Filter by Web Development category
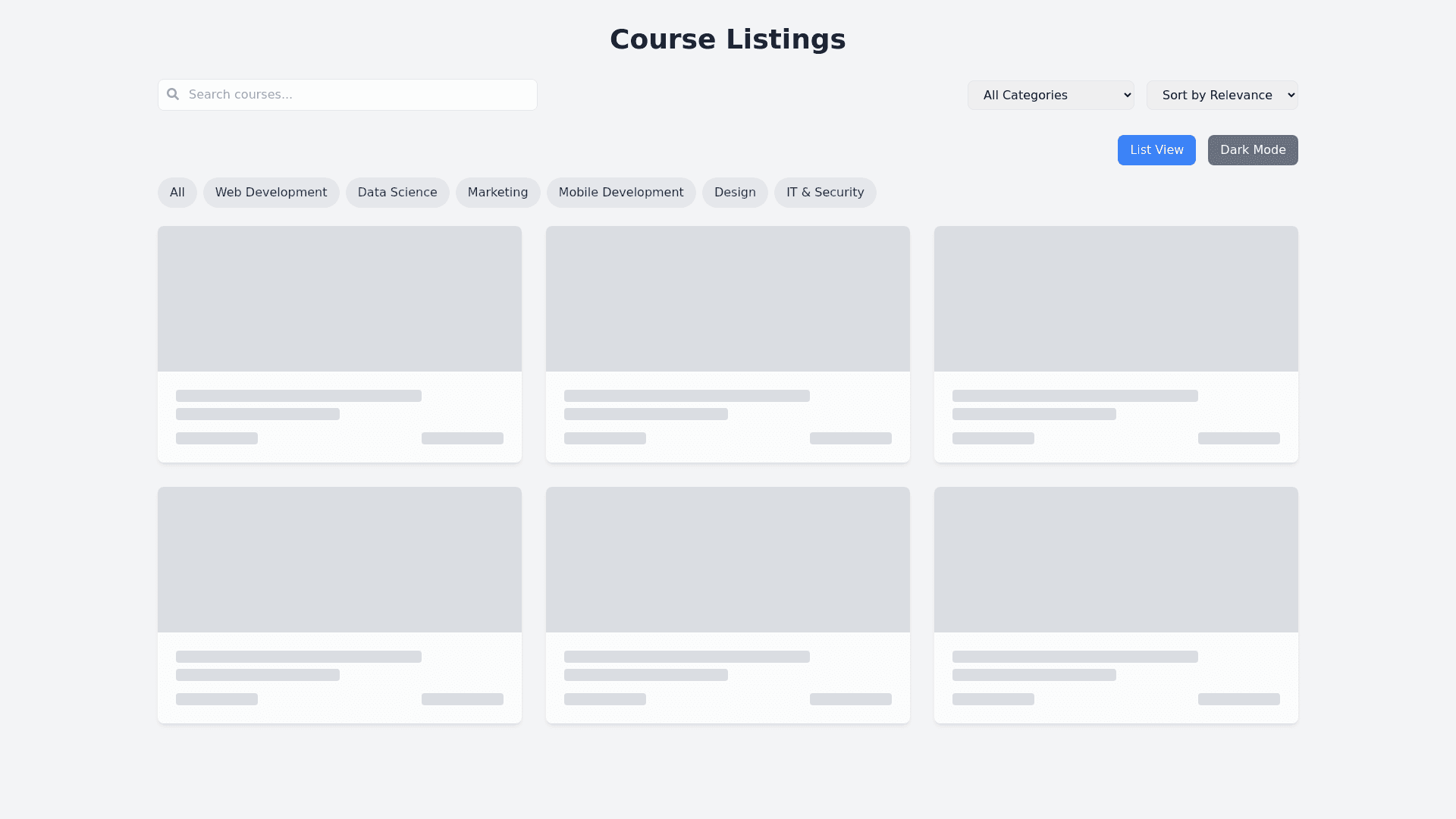Viewport: 1456px width, 819px height. [271, 193]
